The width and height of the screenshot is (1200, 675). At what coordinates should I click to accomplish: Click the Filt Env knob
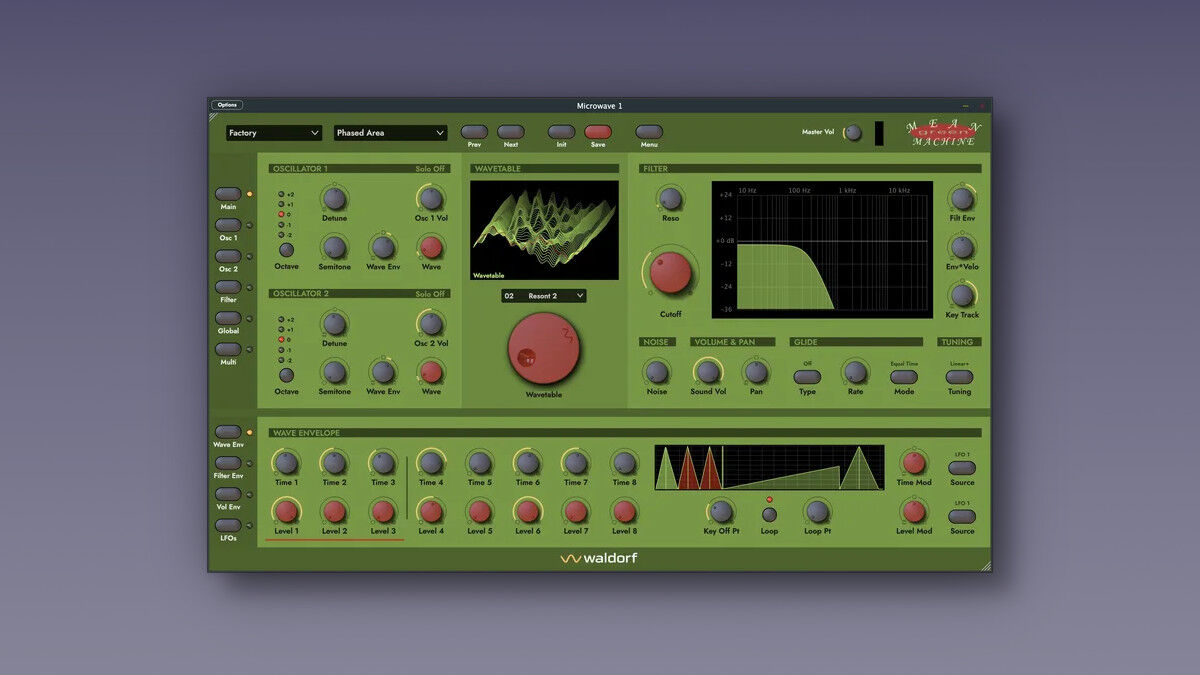pyautogui.click(x=962, y=198)
